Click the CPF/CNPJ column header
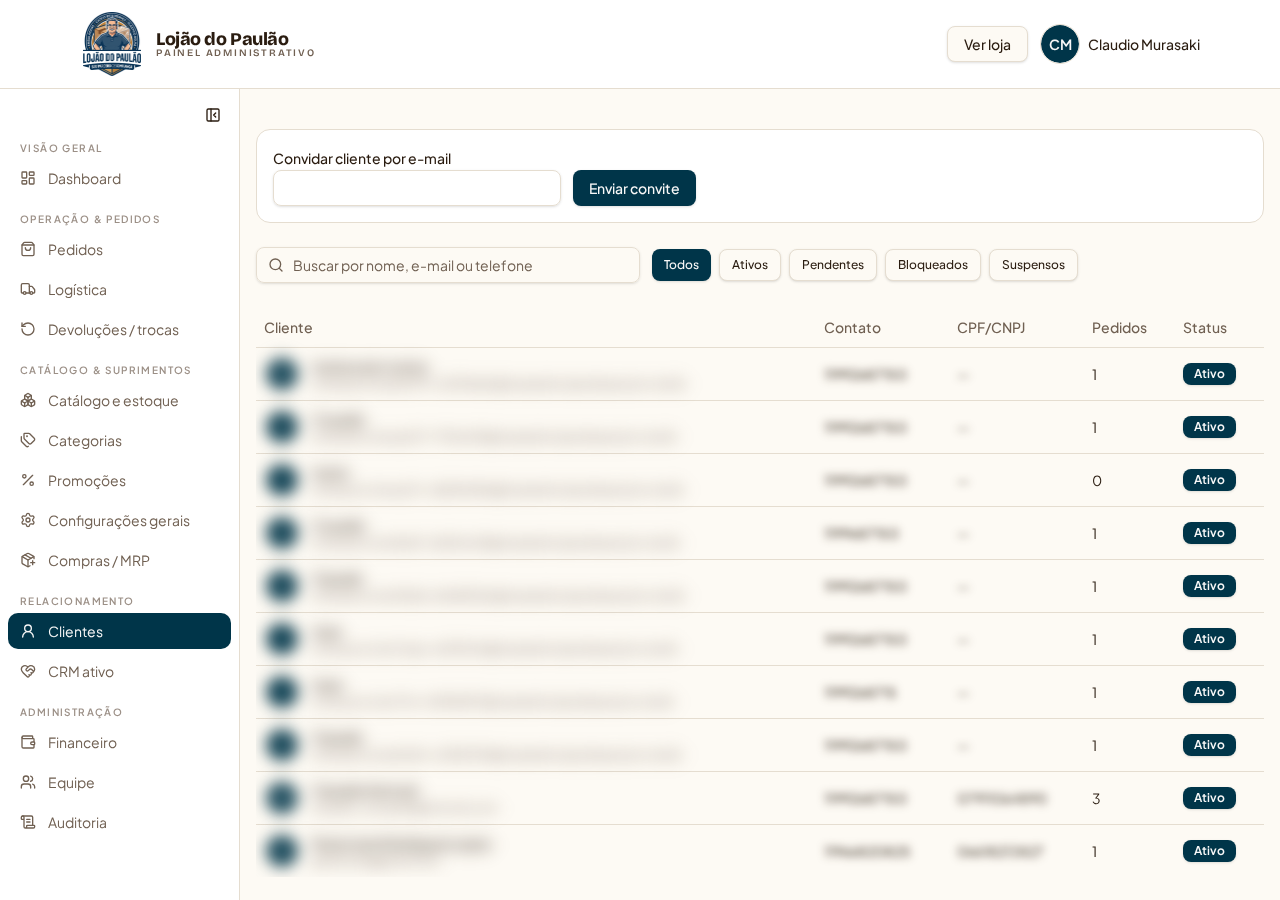The width and height of the screenshot is (1280, 900). 991,327
